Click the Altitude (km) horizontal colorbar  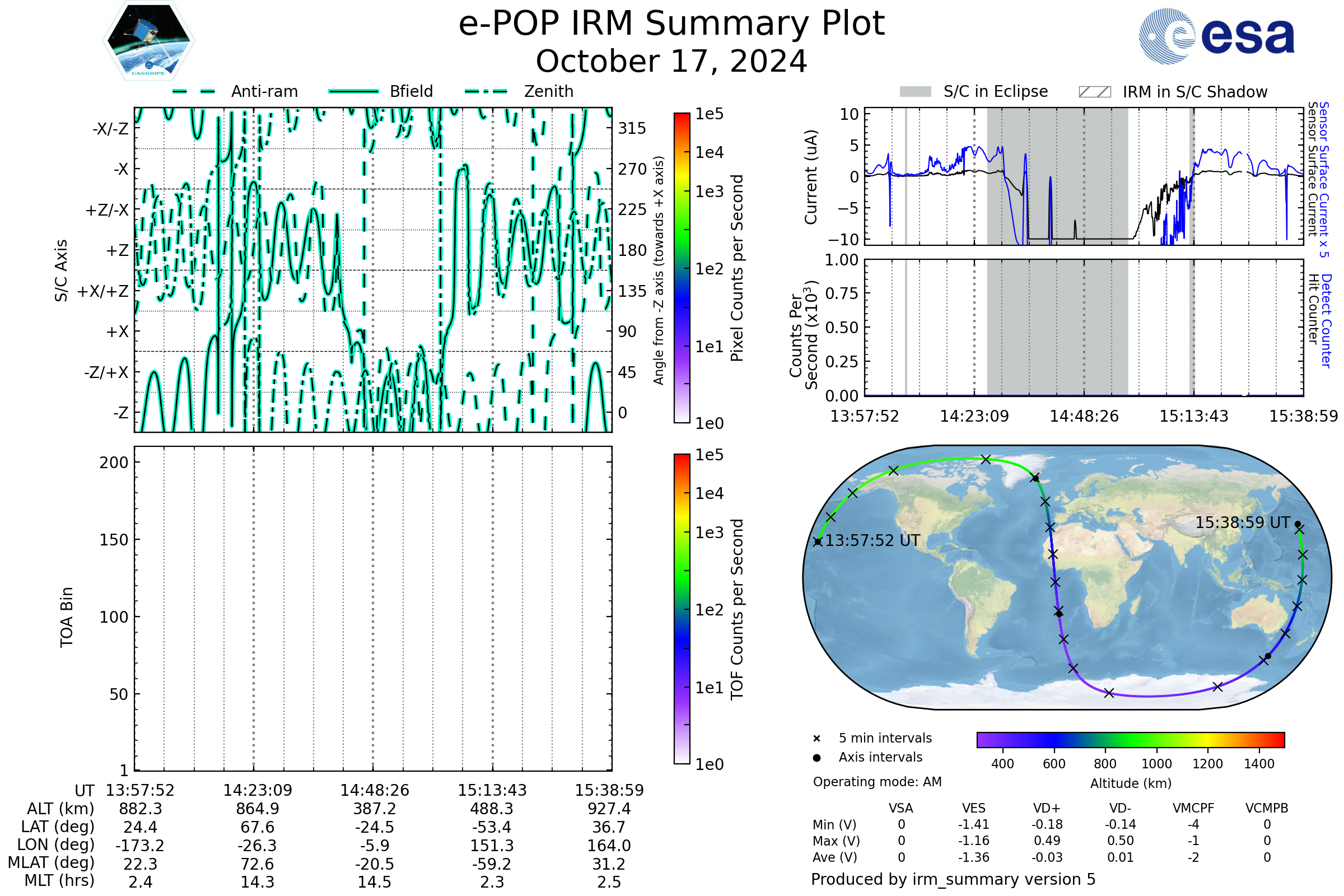1131,739
